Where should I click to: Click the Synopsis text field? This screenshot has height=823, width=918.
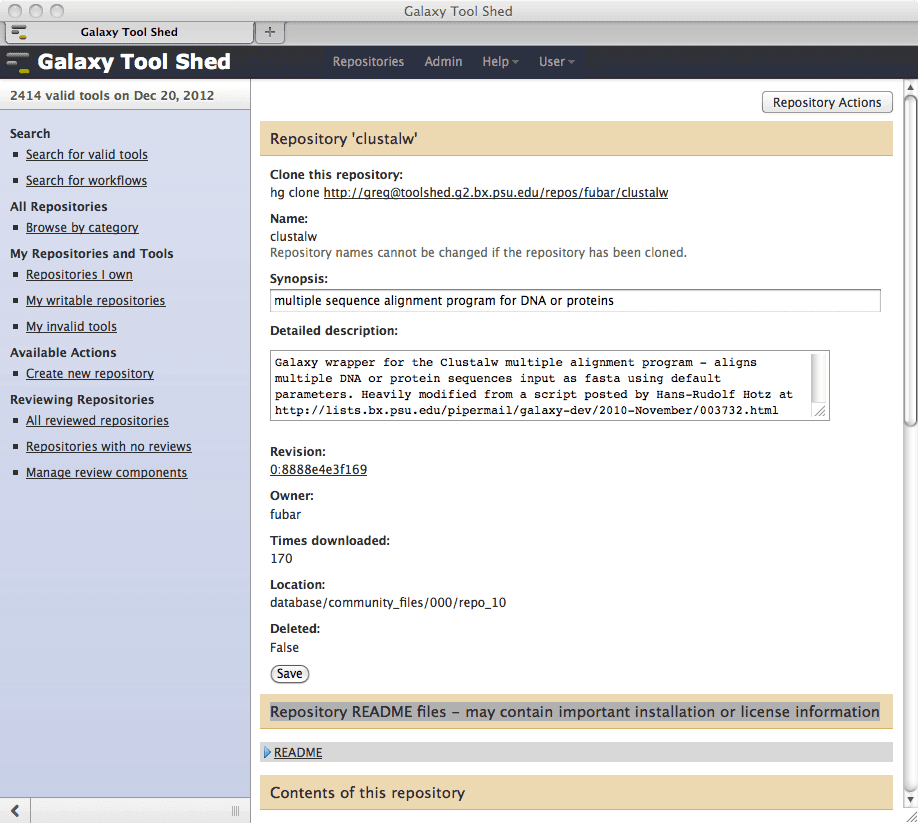575,300
